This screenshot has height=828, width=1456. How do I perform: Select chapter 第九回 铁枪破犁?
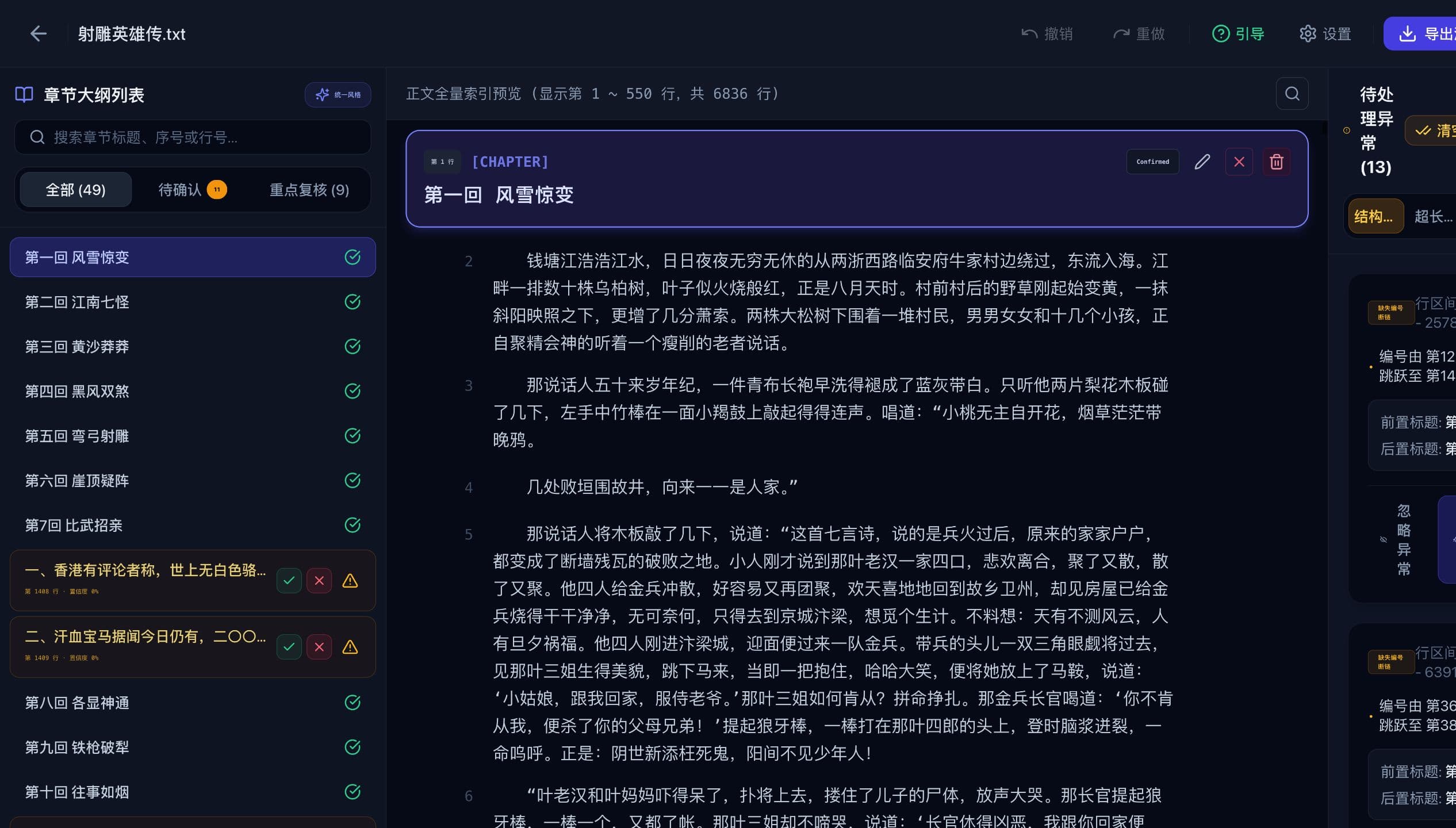193,747
